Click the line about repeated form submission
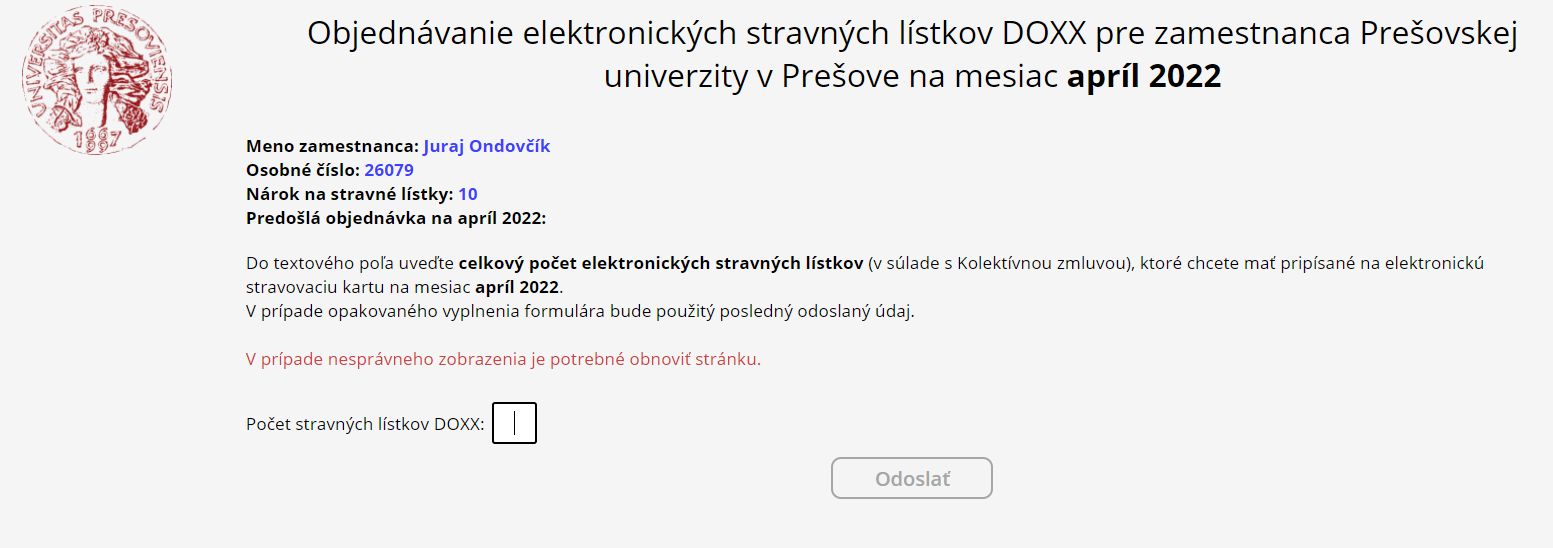The height and width of the screenshot is (548, 1553). coord(580,310)
